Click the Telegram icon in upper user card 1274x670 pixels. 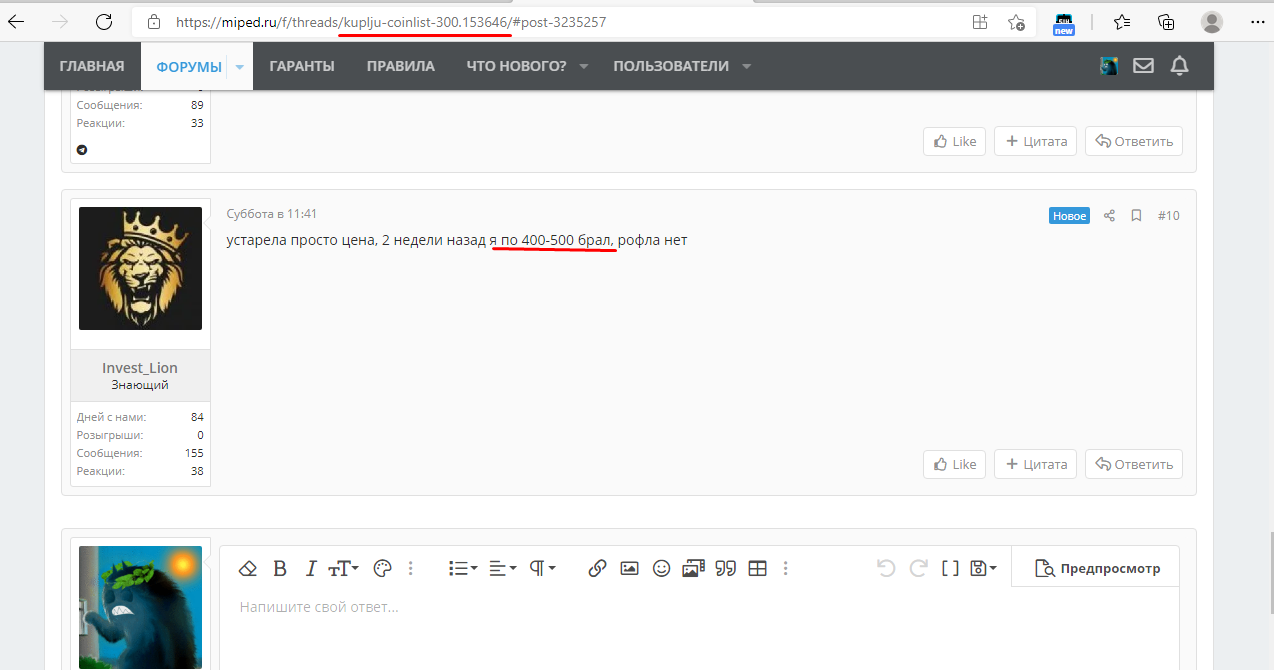pyautogui.click(x=82, y=150)
